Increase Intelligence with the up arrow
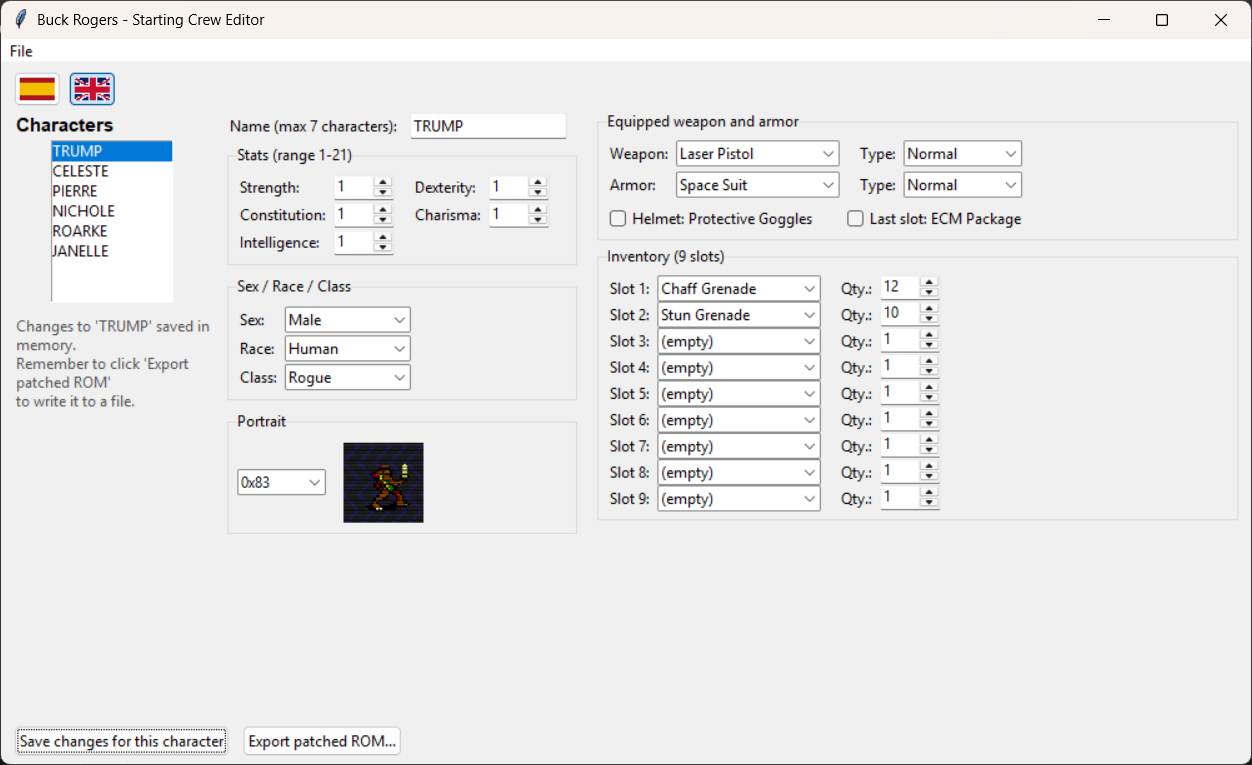The width and height of the screenshot is (1252, 765). 383,237
